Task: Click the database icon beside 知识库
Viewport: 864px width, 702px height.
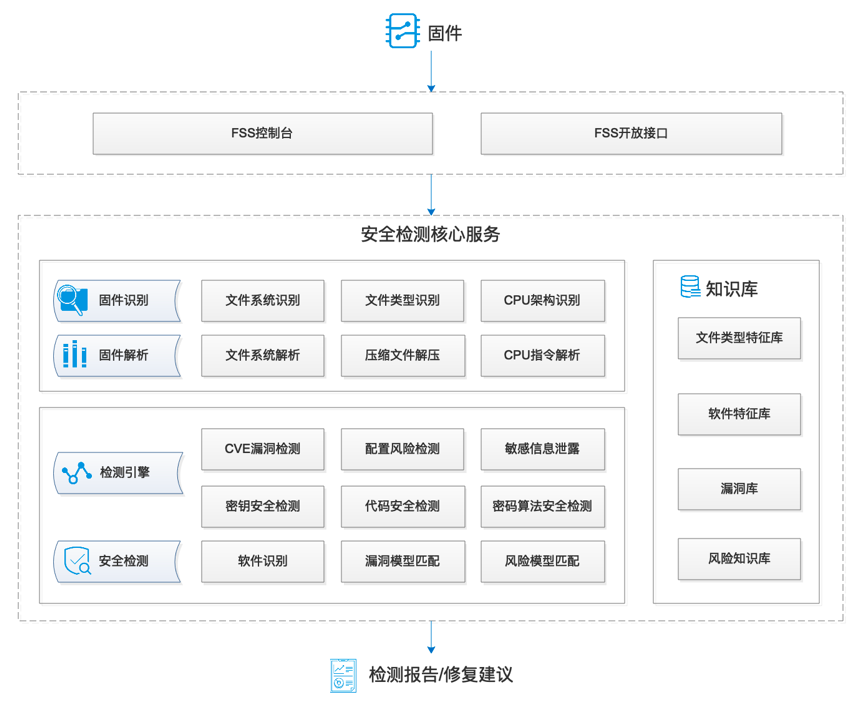Action: 690,287
